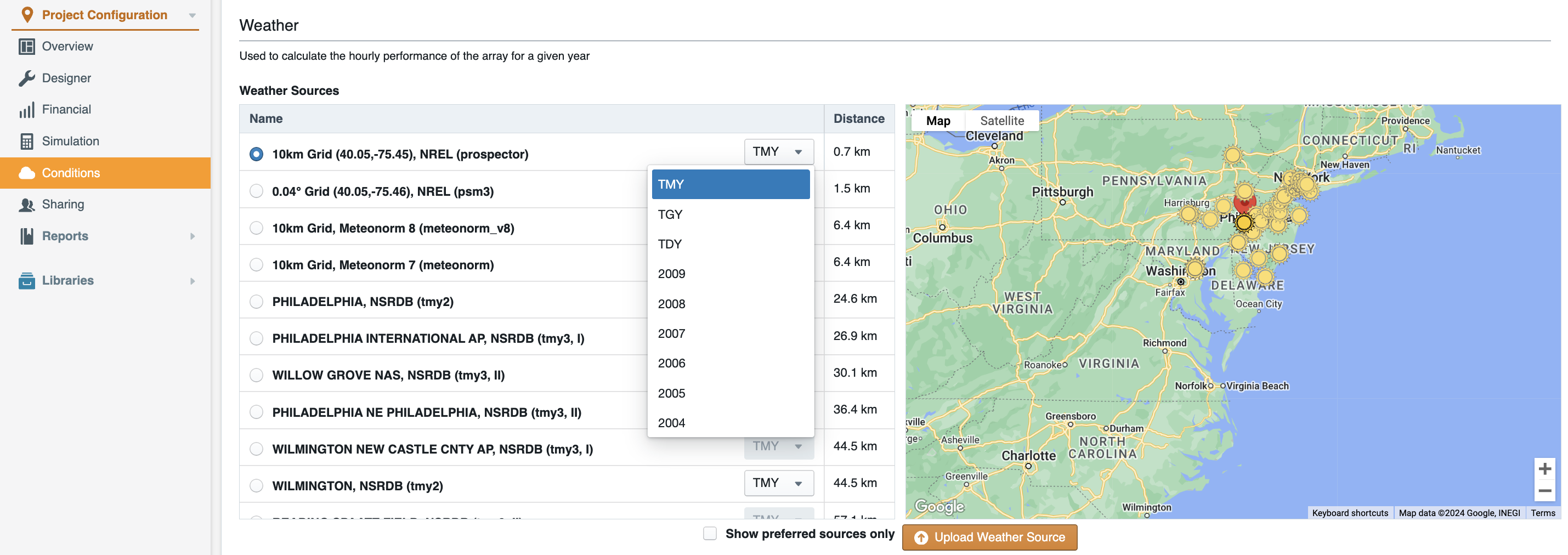Image resolution: width=1568 pixels, height=555 pixels.
Task: Open the Sharing people icon
Action: tap(27, 205)
